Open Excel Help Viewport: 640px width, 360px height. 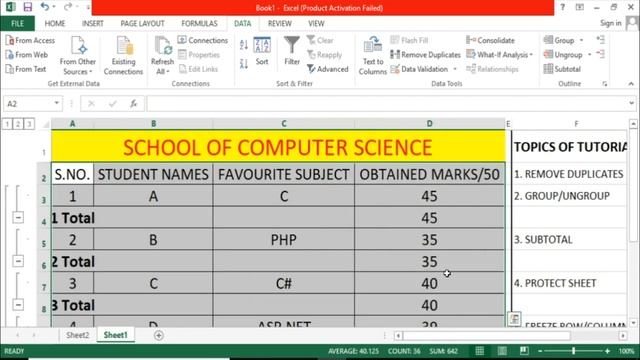[562, 7]
